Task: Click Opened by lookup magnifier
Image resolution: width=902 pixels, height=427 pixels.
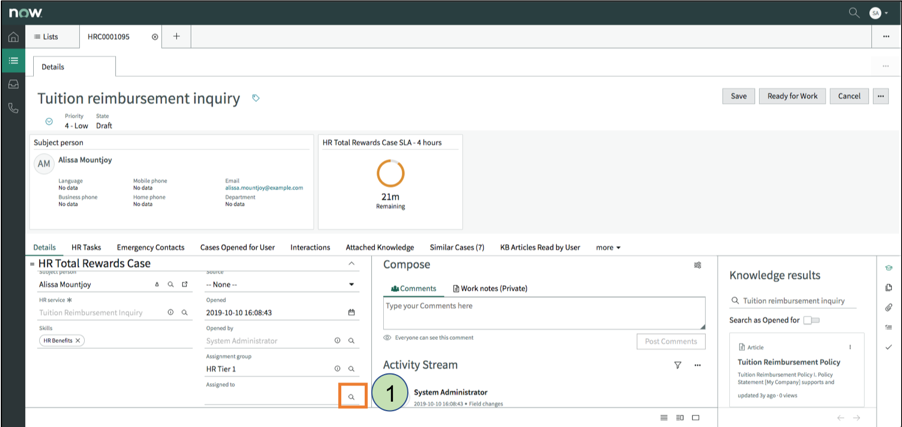Action: (x=351, y=341)
